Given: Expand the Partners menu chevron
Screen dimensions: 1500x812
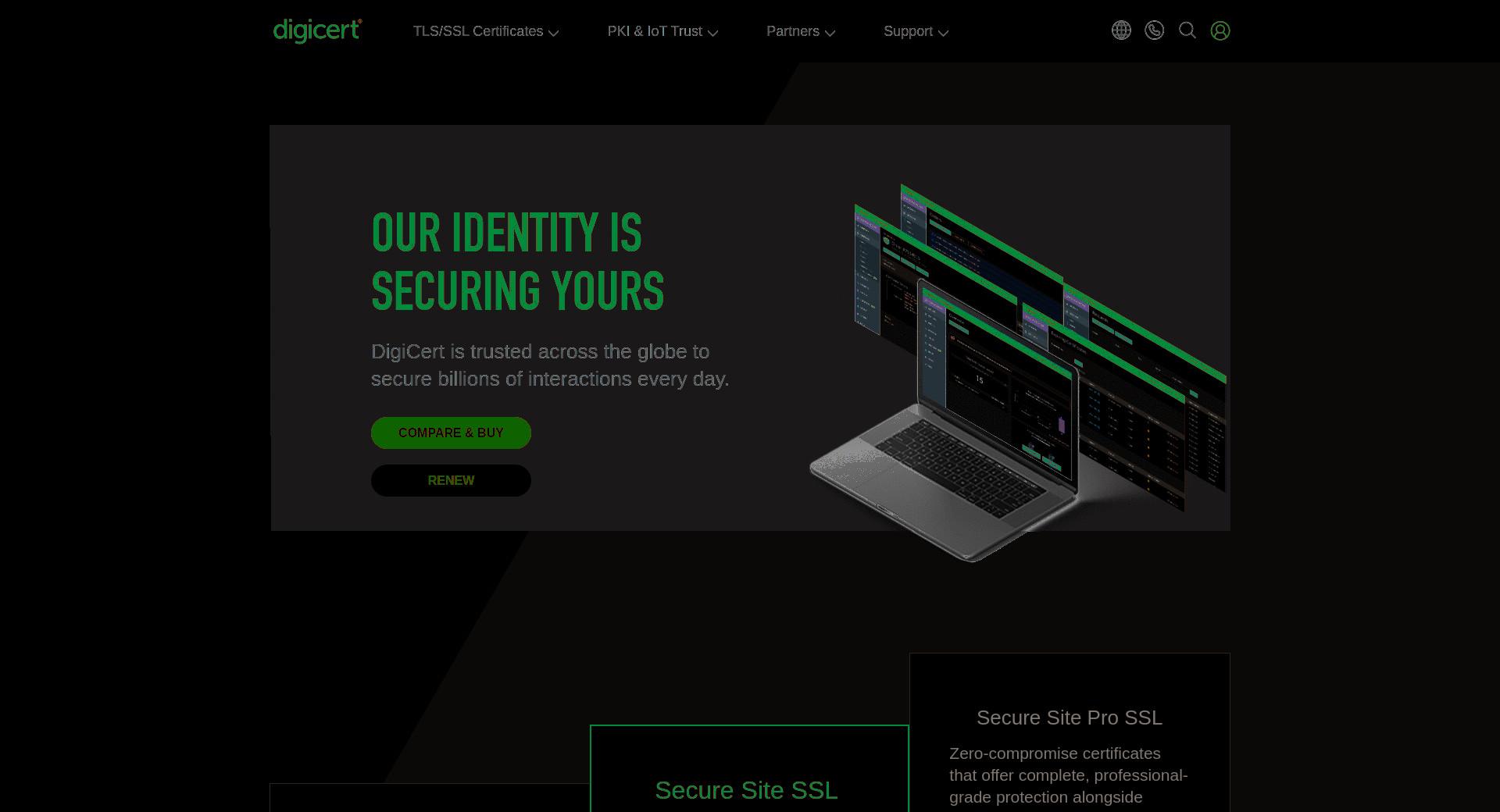Looking at the screenshot, I should point(830,33).
